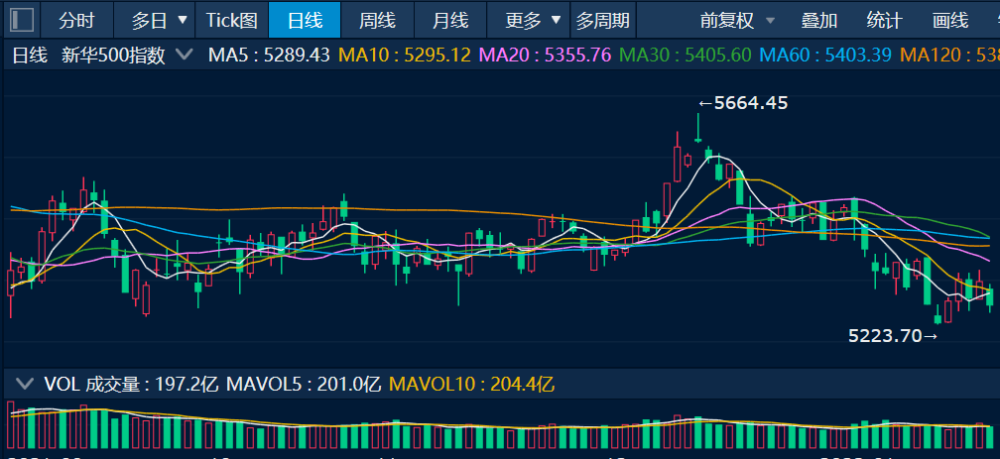Viewport: 1000px width, 459px height.
Task: Toggle the left sidebar panel icon
Action: pos(21,20)
